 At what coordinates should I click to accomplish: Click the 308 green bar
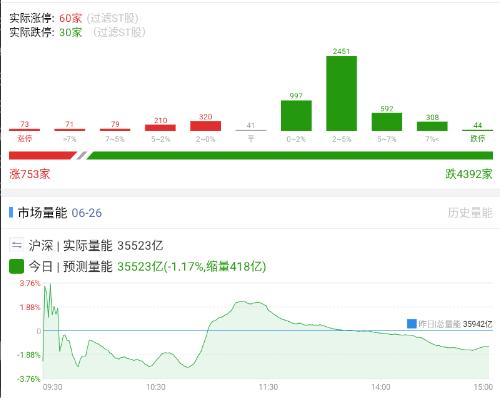pos(432,126)
